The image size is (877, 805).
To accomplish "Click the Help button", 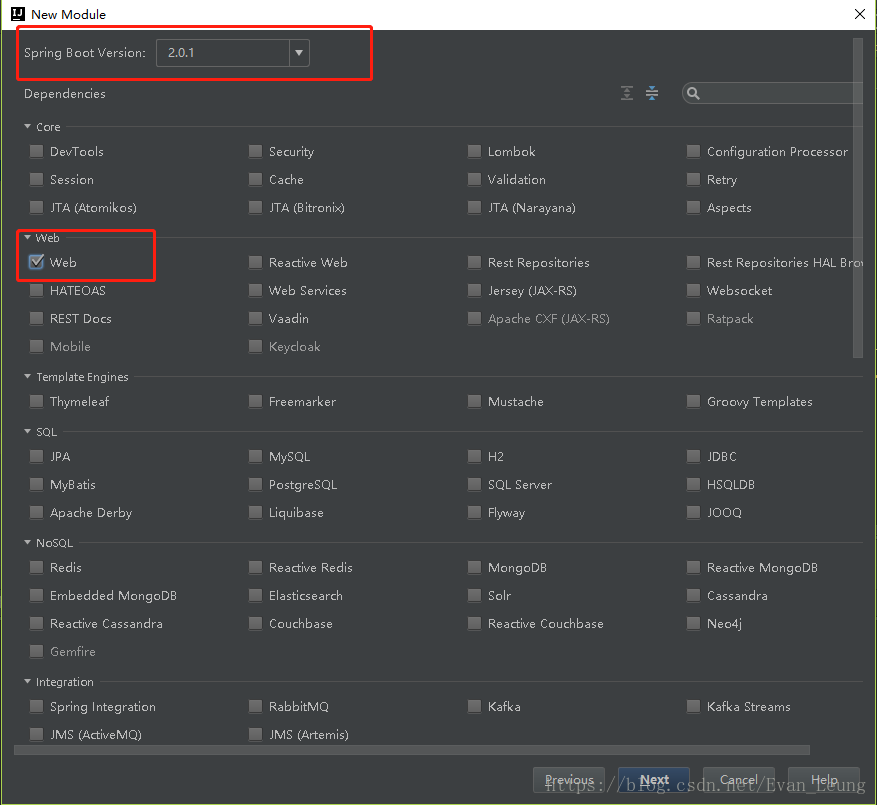I will click(x=824, y=780).
